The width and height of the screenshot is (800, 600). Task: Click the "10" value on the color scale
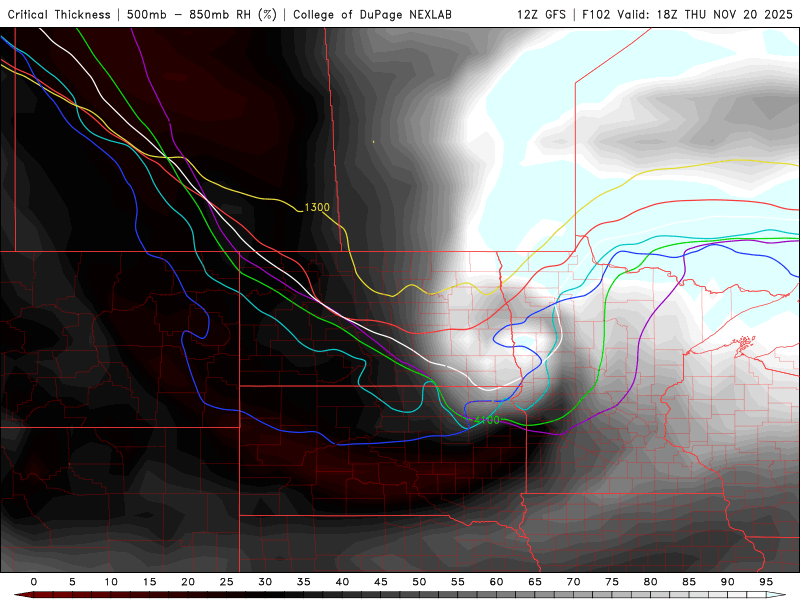111,582
